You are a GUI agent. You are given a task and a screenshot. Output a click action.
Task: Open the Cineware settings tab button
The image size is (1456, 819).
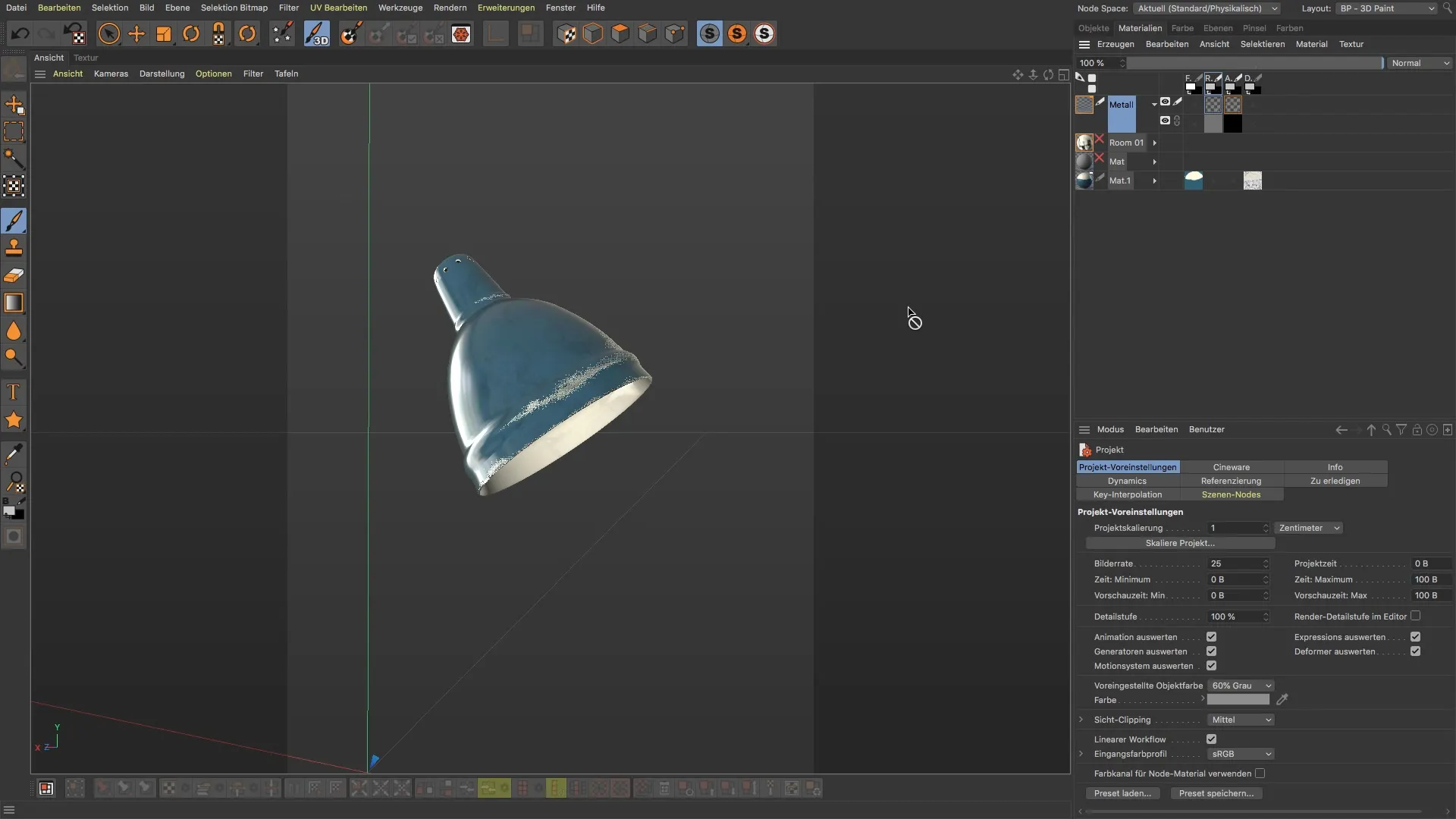[1232, 467]
